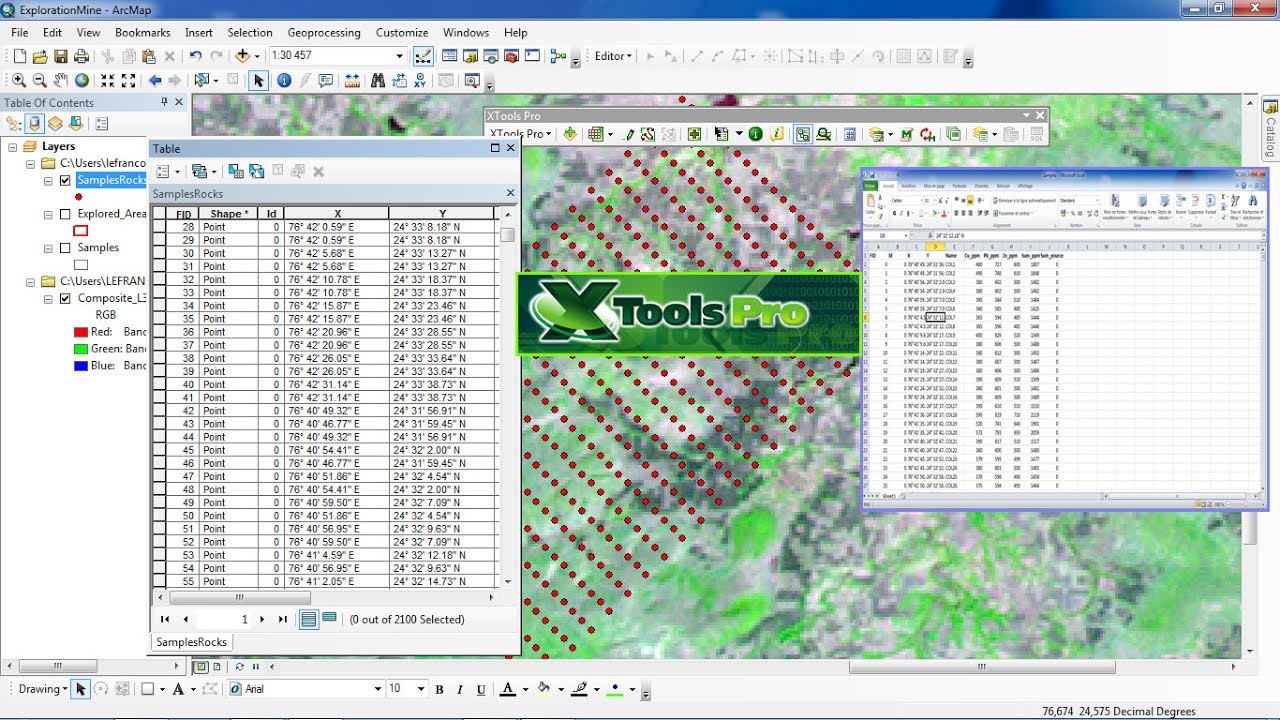Click the Red band color swatch
The height and width of the screenshot is (720, 1280).
81,332
